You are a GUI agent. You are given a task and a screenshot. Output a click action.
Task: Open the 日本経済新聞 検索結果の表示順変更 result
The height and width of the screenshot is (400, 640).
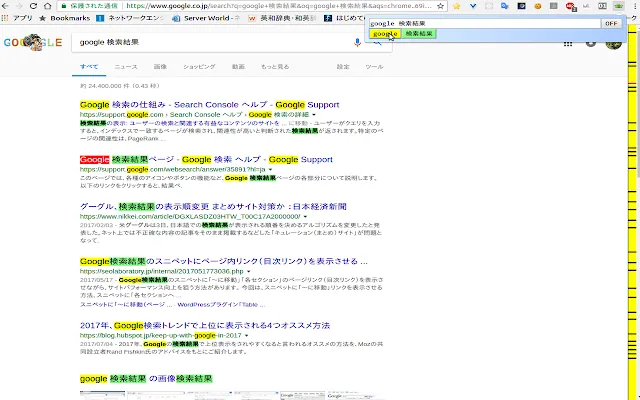click(213, 206)
